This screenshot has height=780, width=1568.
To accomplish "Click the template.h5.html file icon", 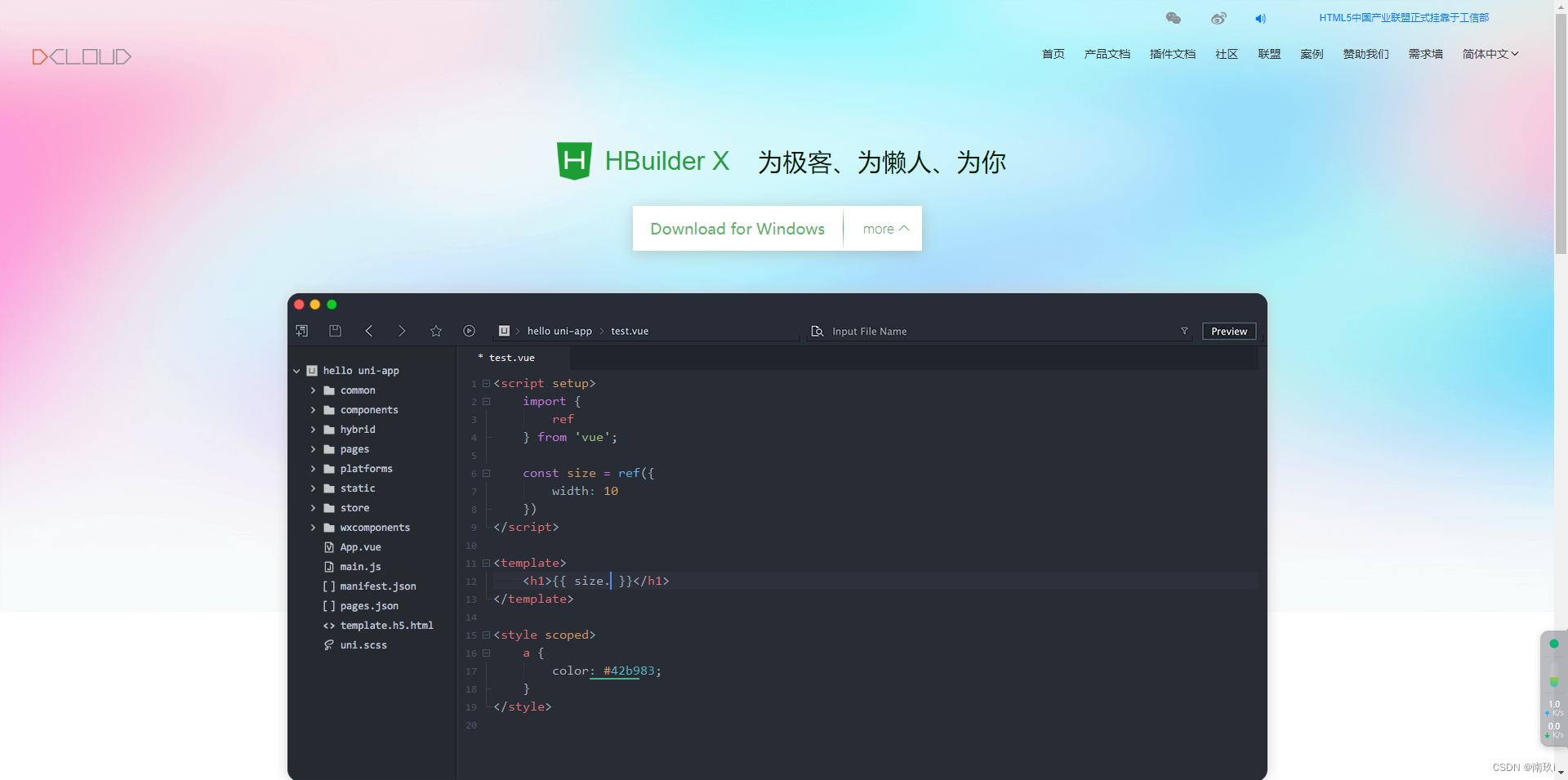I will pos(329,626).
